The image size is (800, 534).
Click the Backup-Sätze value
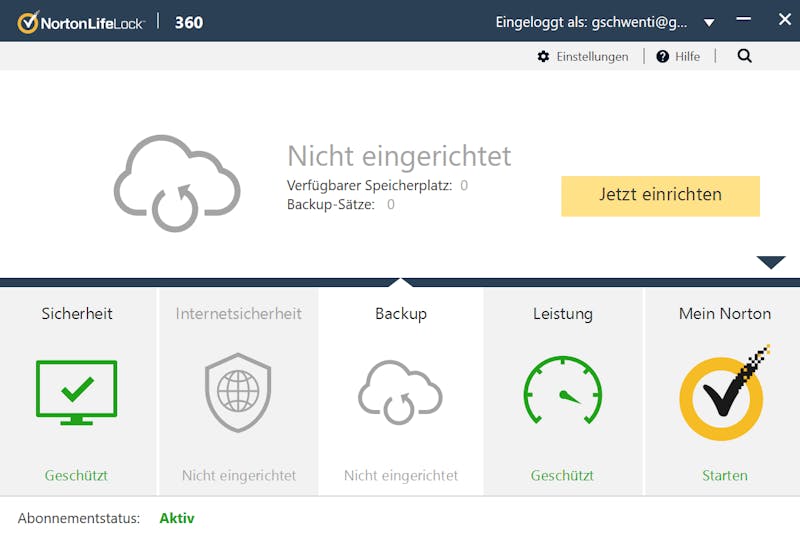390,205
